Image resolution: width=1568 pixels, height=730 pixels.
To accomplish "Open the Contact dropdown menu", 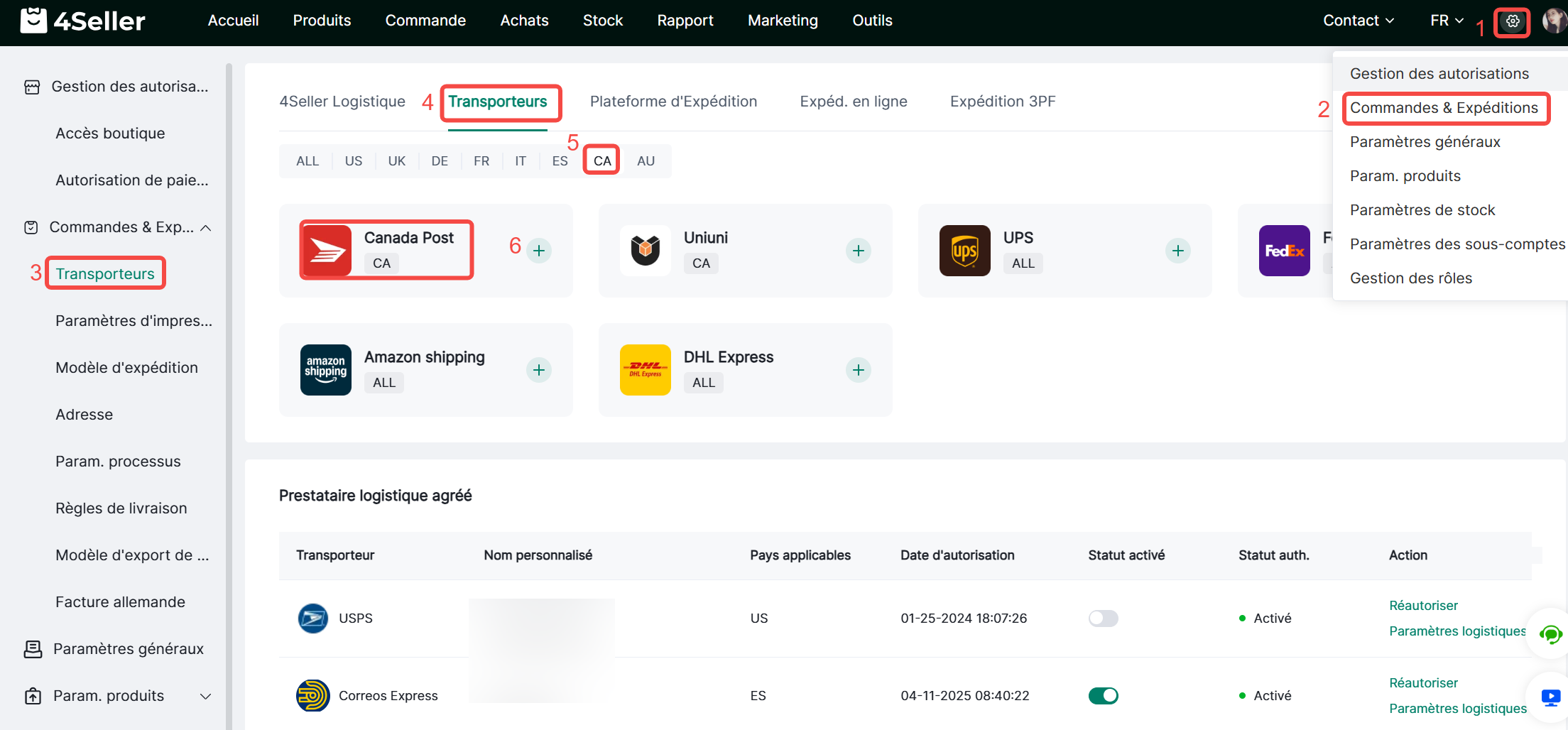I will click(1358, 21).
